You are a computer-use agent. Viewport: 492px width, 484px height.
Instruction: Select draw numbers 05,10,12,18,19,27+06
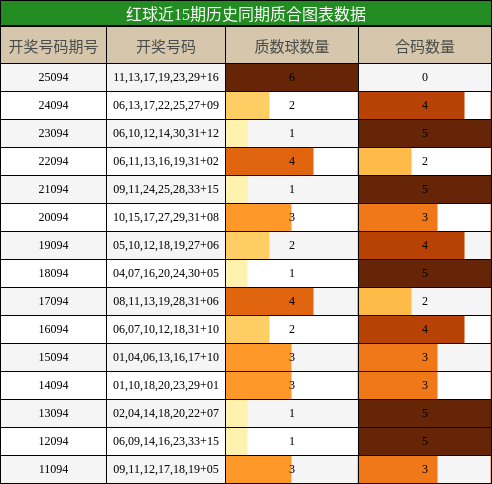(x=166, y=245)
